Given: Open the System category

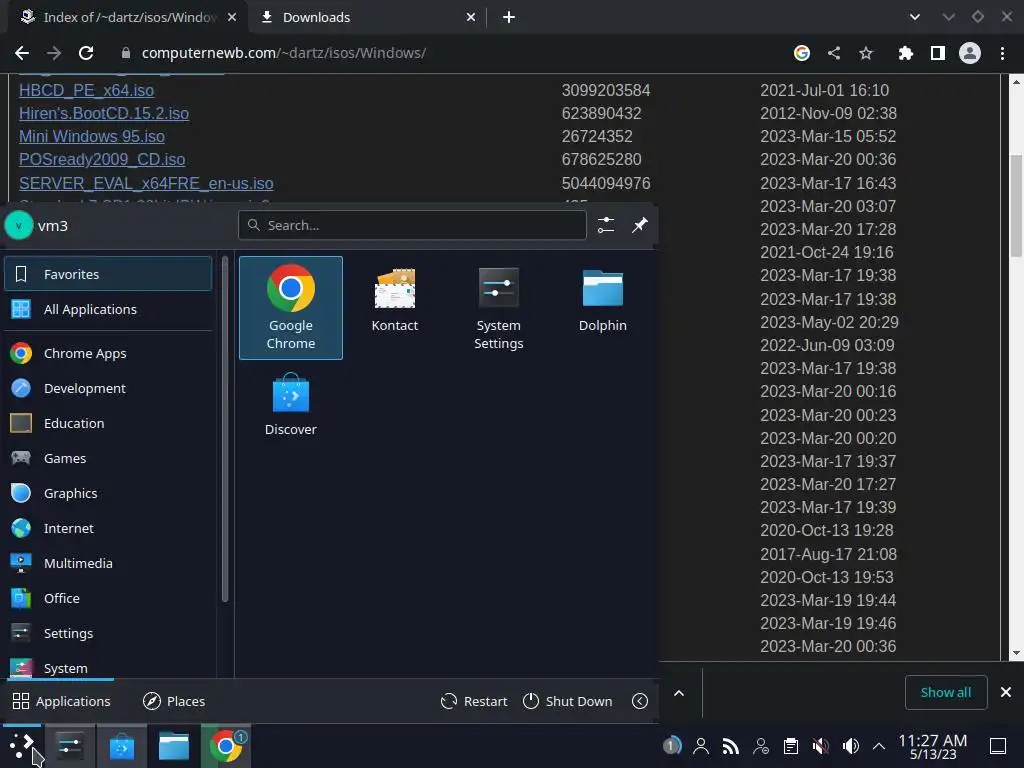Looking at the screenshot, I should [x=108, y=667].
